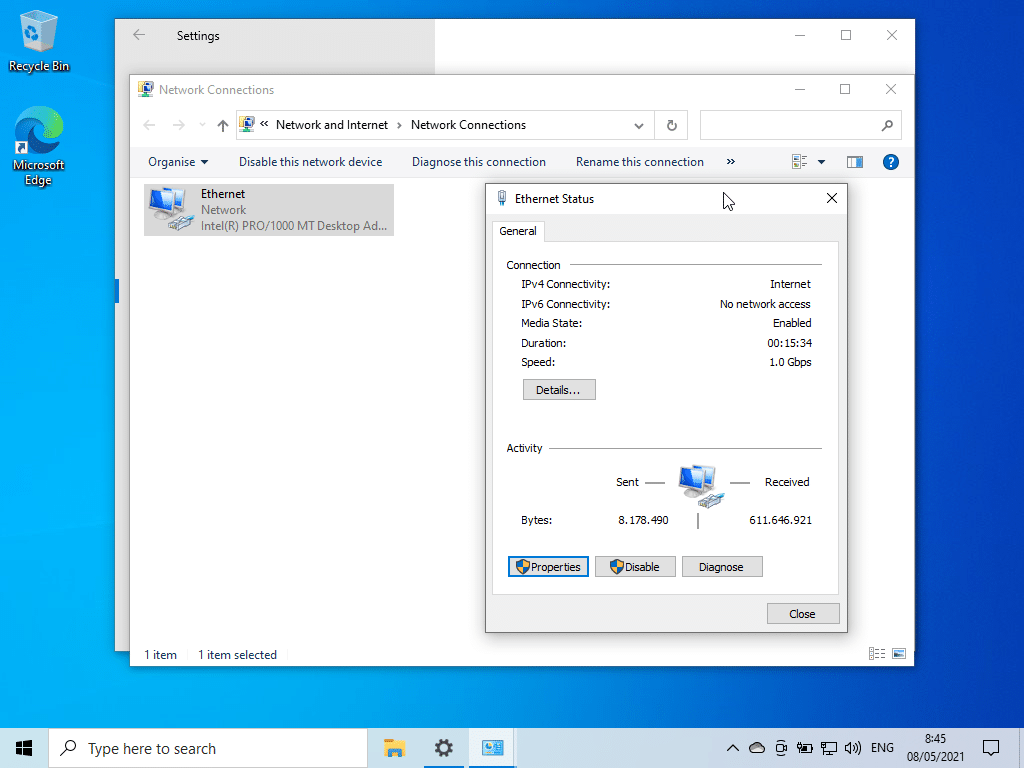Launch Microsoft Edge from the desktop

[x=39, y=147]
